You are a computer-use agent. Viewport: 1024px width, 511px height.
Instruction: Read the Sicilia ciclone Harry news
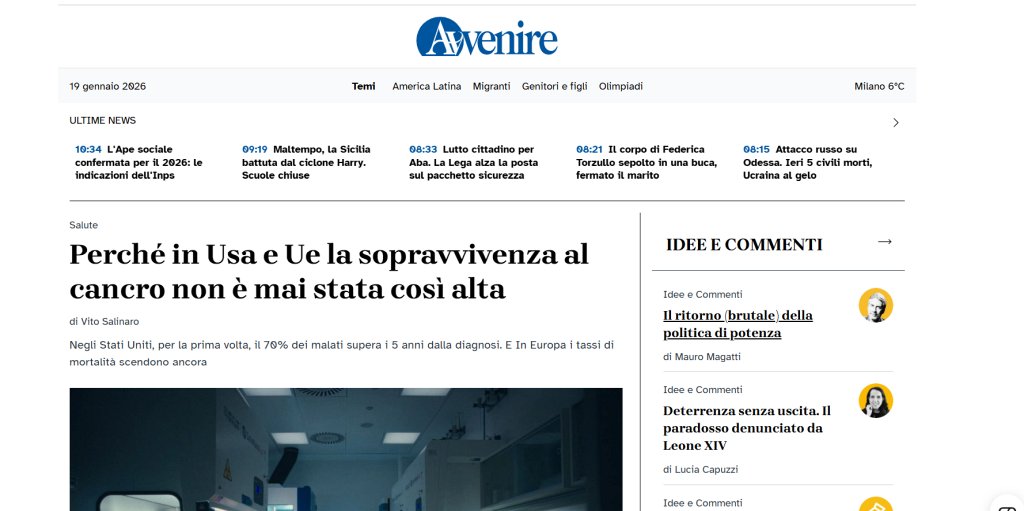[306, 162]
